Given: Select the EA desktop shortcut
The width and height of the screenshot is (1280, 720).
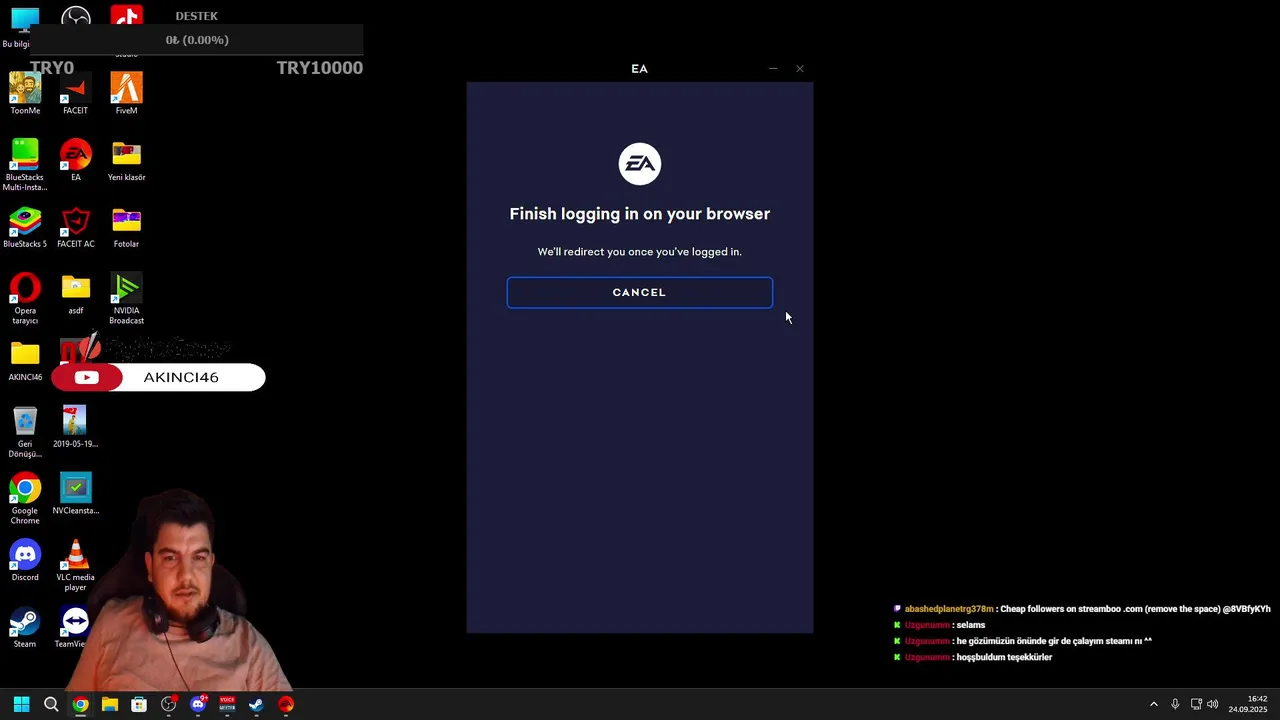Looking at the screenshot, I should [x=75, y=161].
